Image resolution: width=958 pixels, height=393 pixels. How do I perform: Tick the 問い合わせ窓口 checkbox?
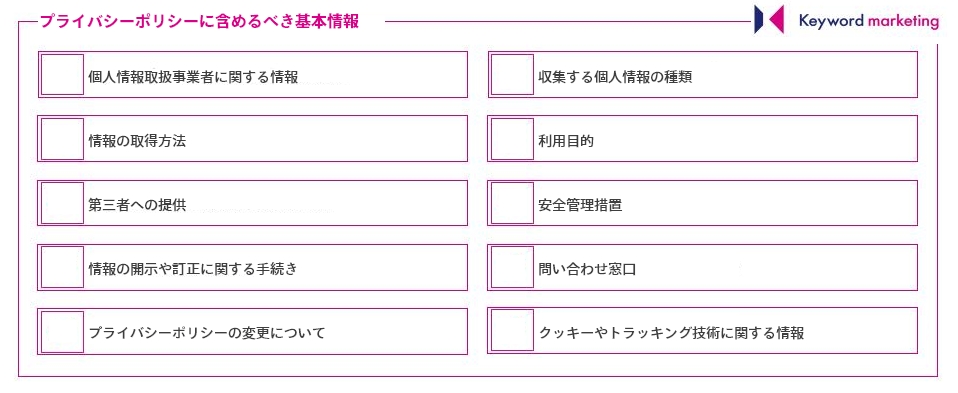(512, 267)
